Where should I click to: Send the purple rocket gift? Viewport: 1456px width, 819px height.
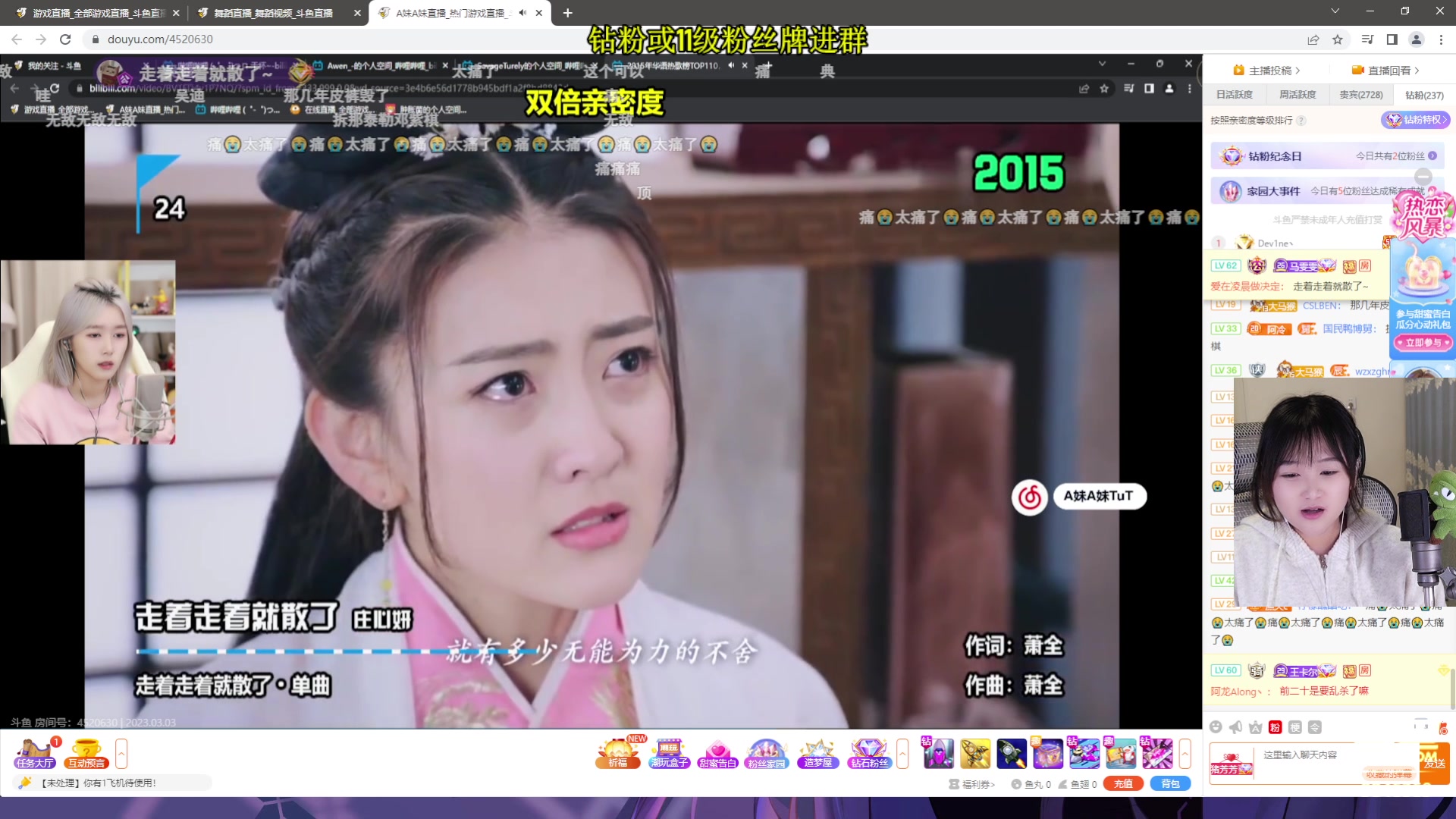(x=939, y=753)
